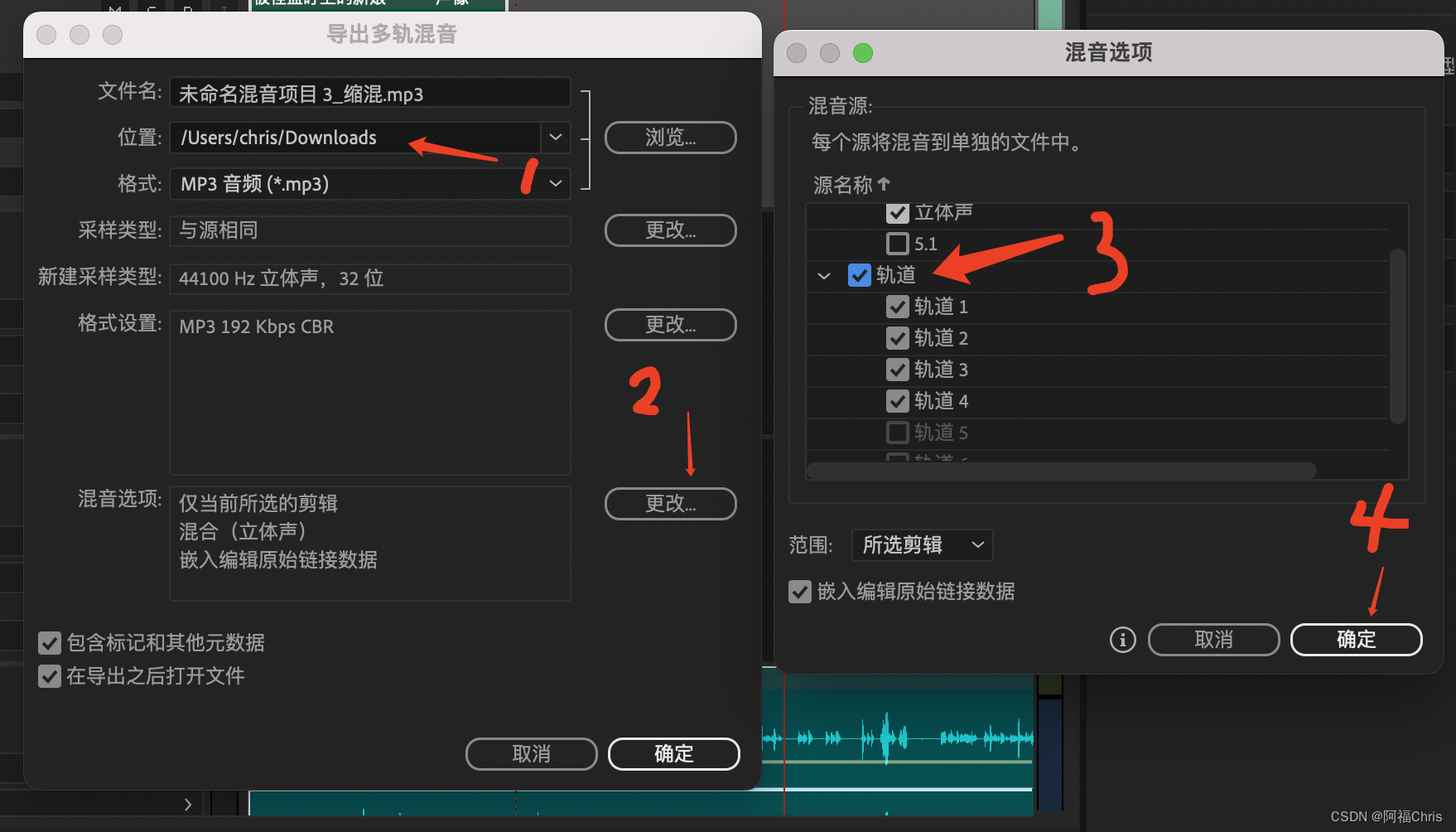Click the 与源相同 sample type text
The image size is (1456, 832).
click(219, 230)
